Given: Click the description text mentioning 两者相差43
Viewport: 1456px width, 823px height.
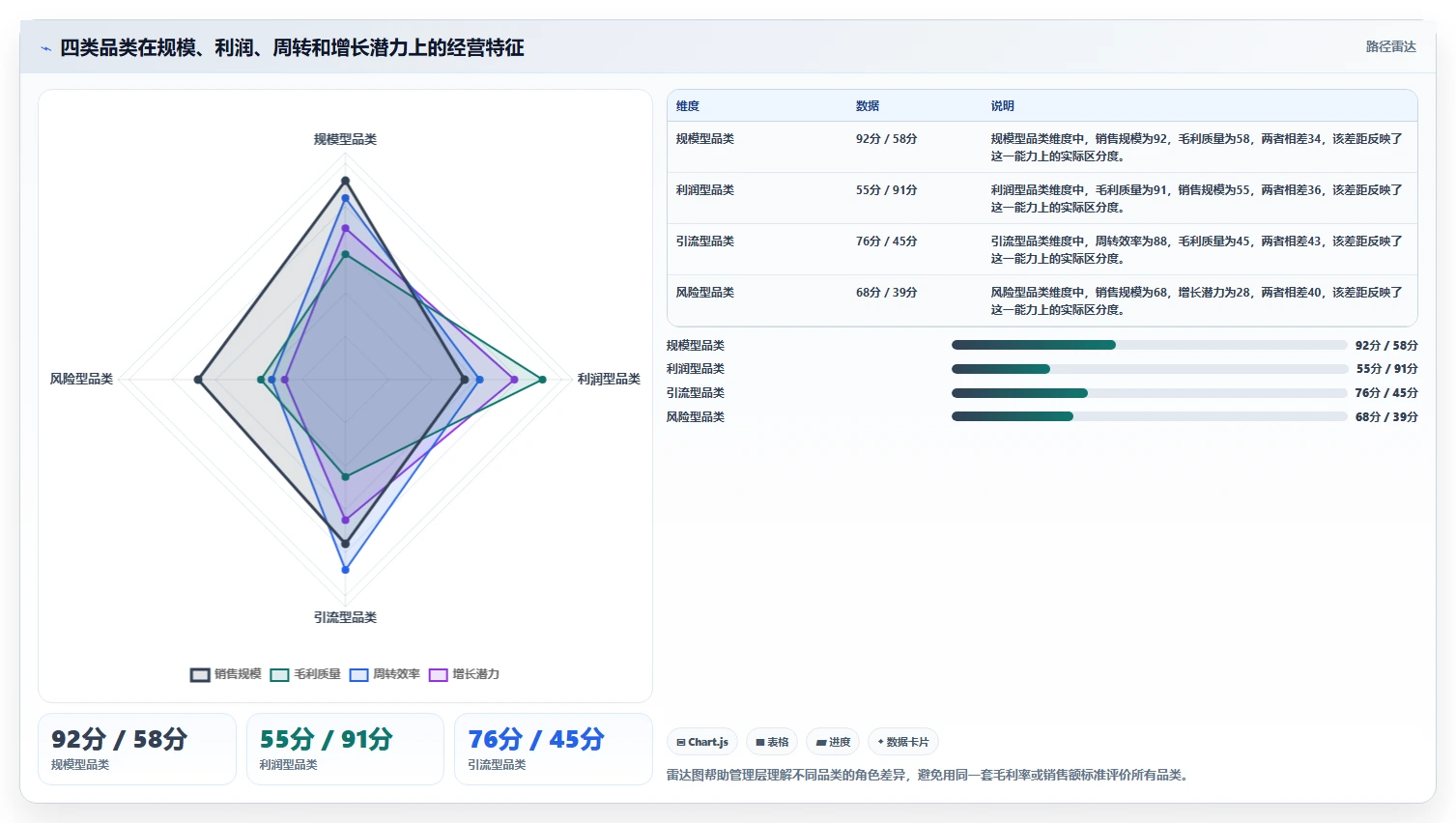Looking at the screenshot, I should 1196,249.
